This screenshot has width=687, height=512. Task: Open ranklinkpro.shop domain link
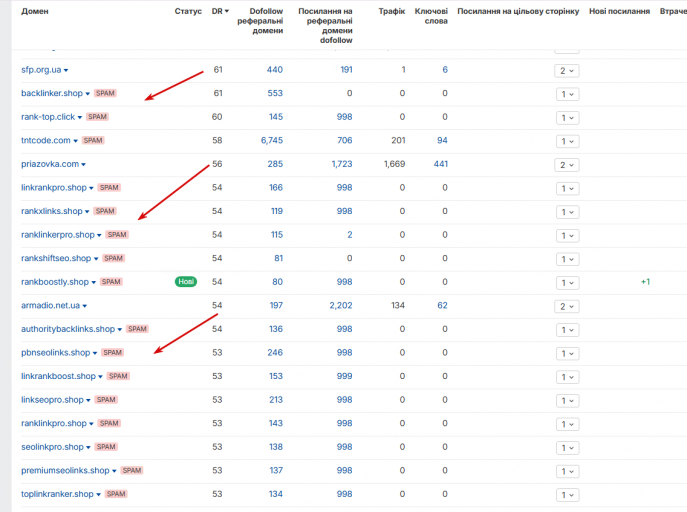[x=54, y=424]
